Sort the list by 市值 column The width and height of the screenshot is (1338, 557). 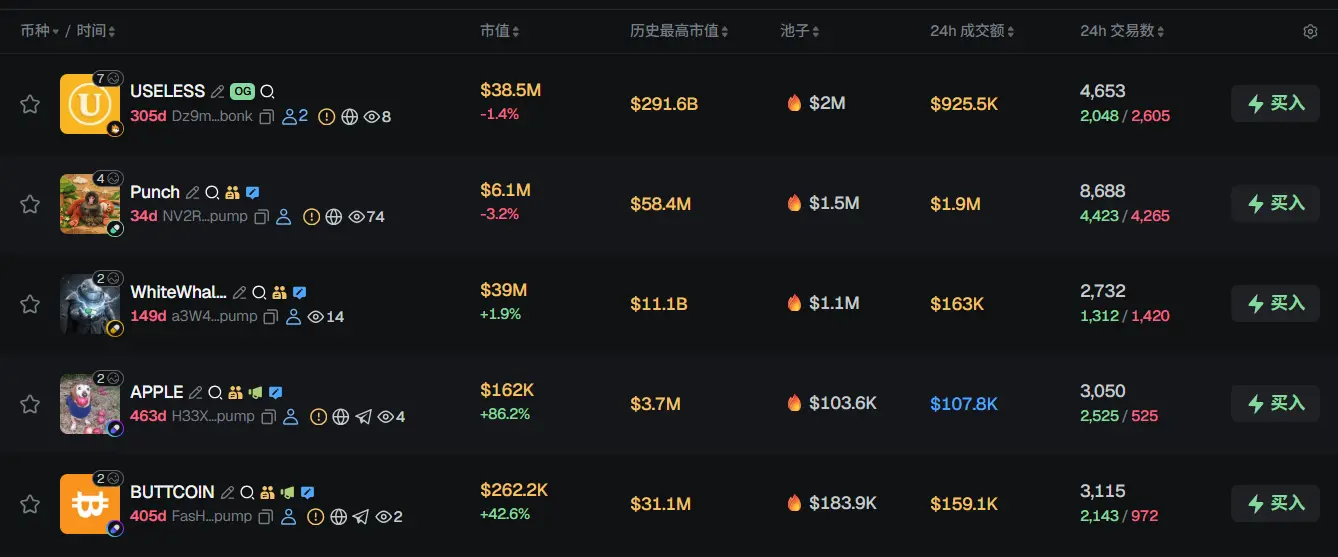click(x=500, y=32)
